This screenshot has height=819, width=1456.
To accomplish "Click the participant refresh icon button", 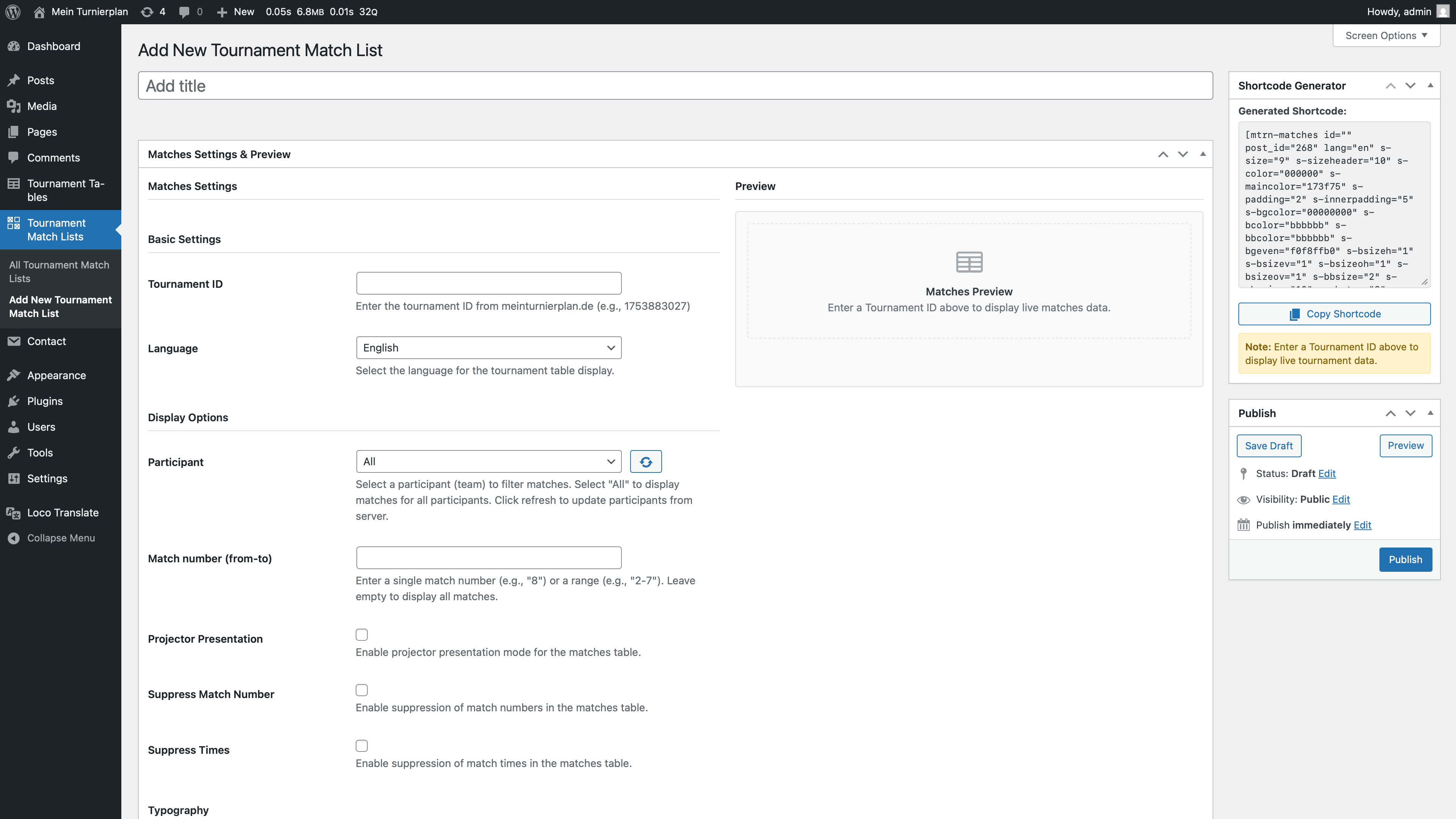I will 645,462.
